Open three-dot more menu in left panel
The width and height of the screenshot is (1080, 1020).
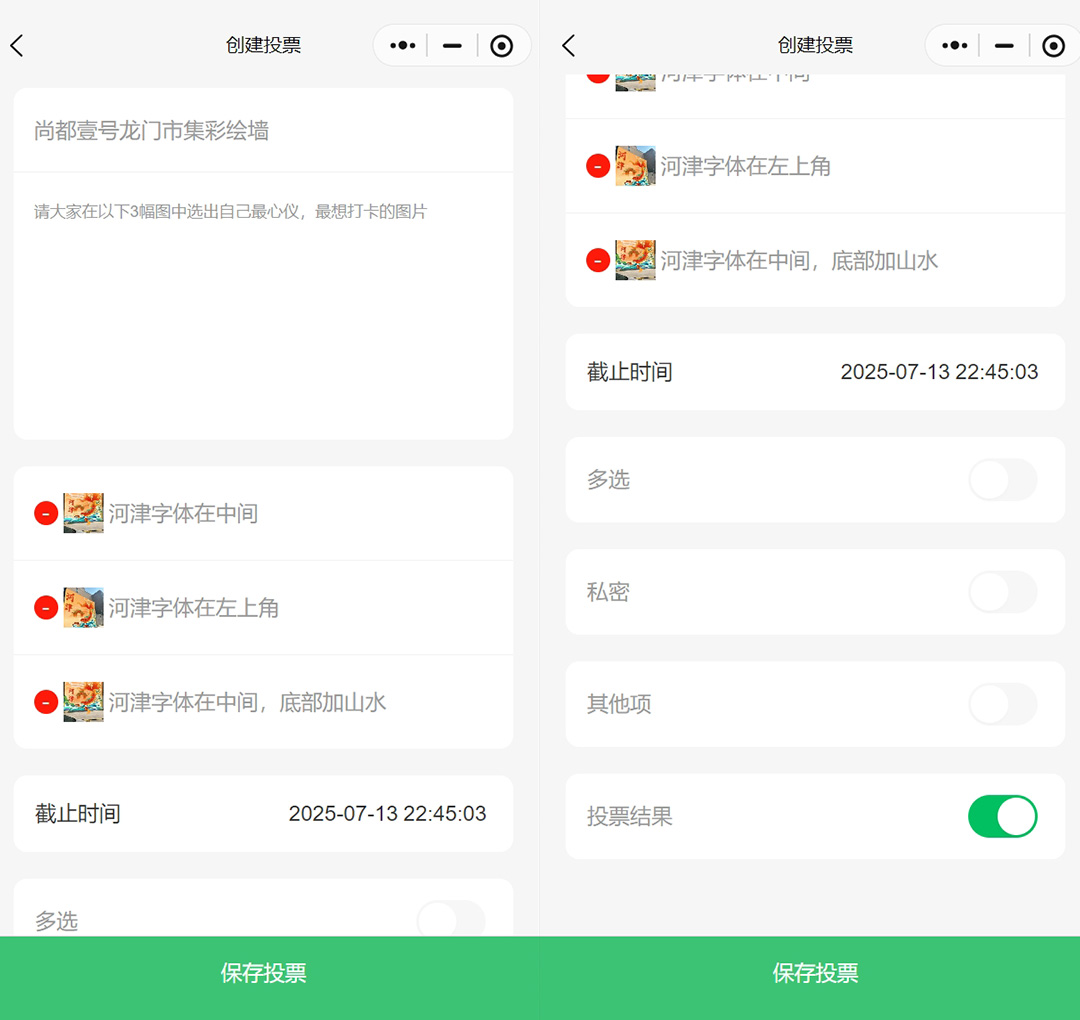click(402, 46)
